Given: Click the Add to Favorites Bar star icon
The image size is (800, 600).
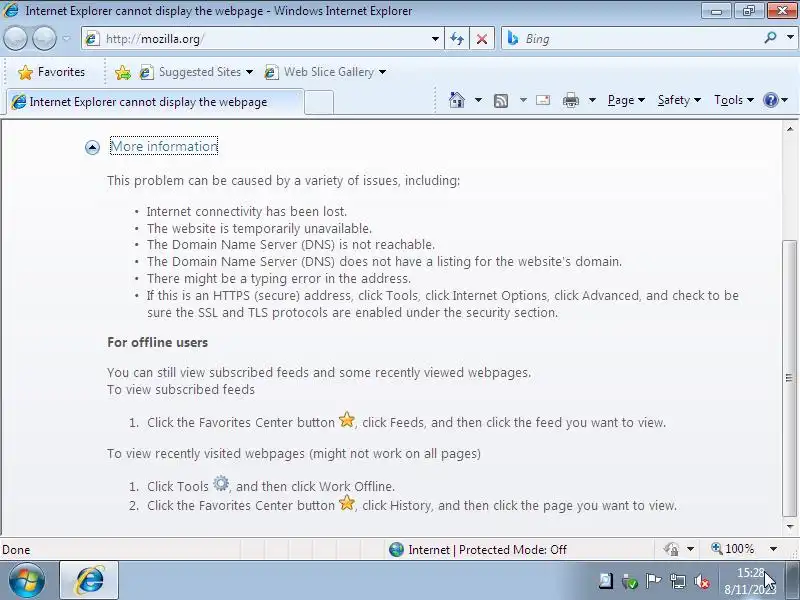Looking at the screenshot, I should pyautogui.click(x=122, y=72).
